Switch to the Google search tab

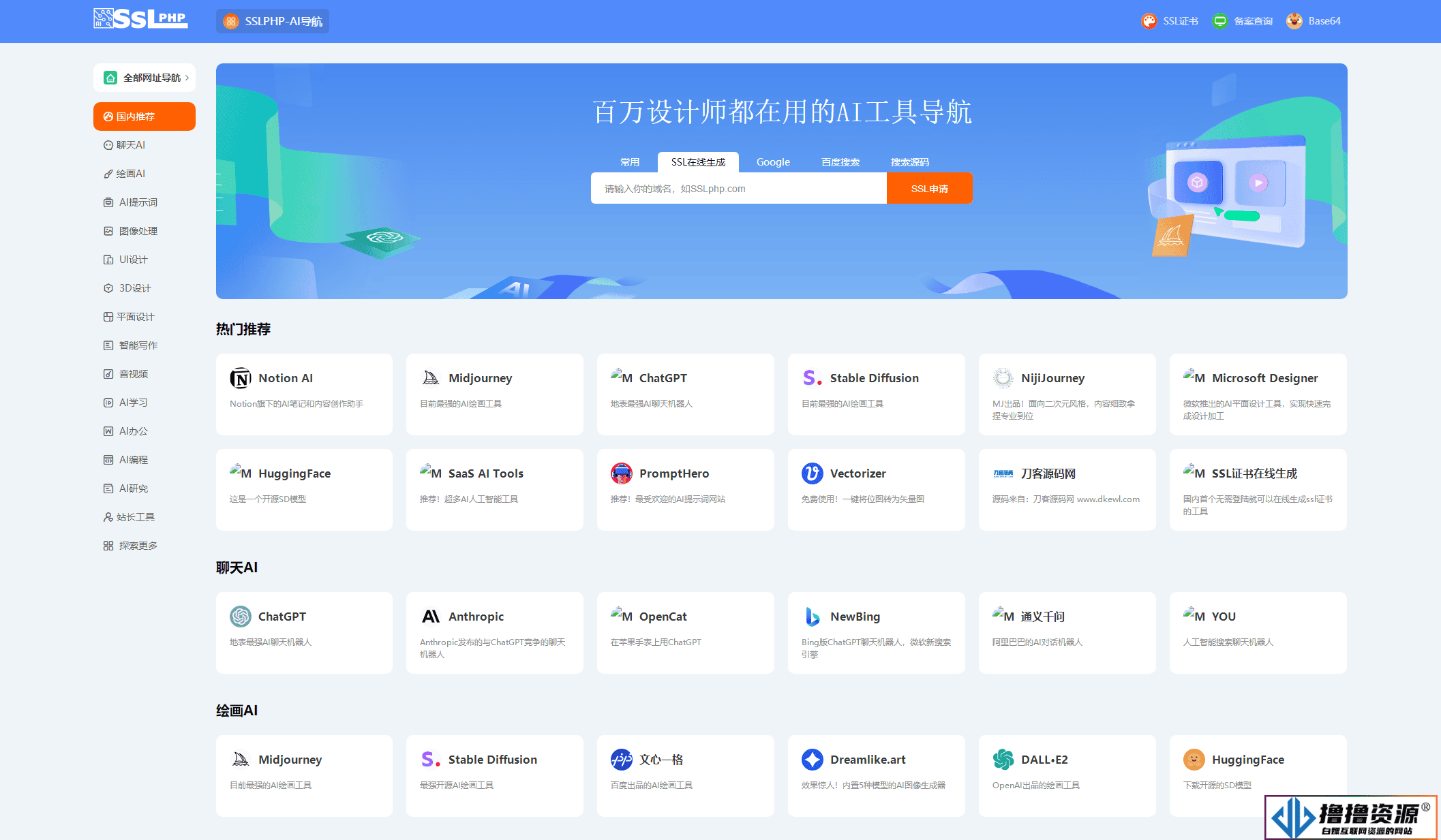click(773, 162)
